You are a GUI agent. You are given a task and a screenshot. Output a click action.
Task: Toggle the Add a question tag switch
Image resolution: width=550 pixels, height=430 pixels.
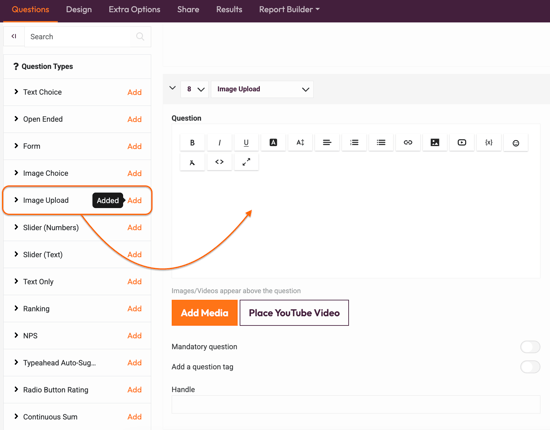click(x=530, y=367)
